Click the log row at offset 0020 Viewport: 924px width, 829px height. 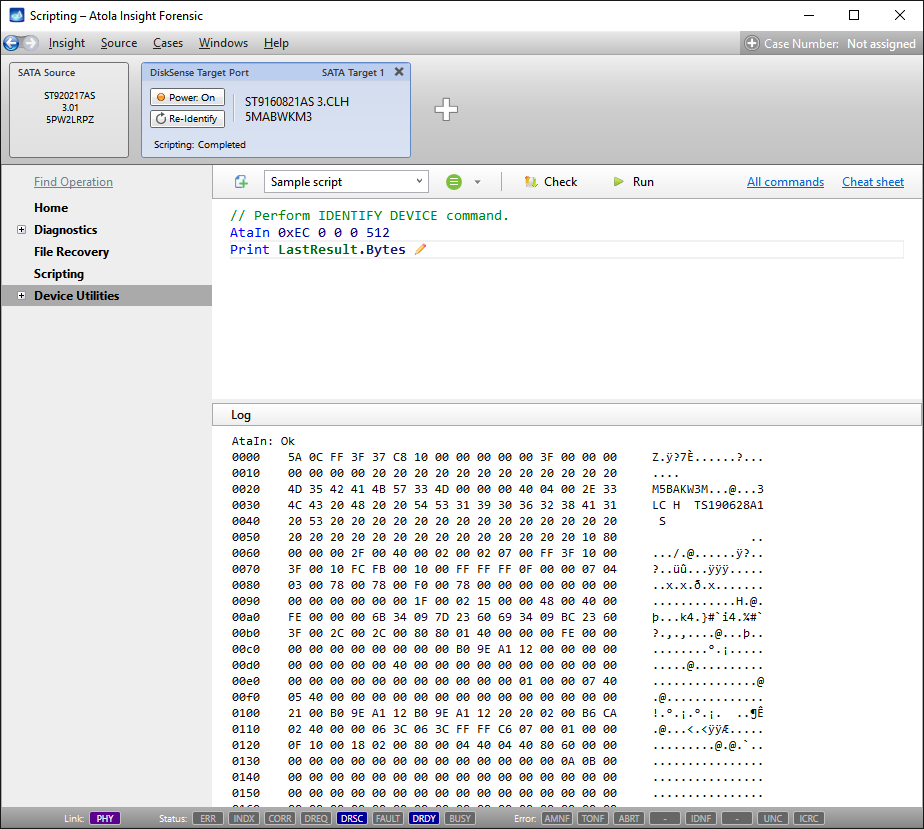497,489
